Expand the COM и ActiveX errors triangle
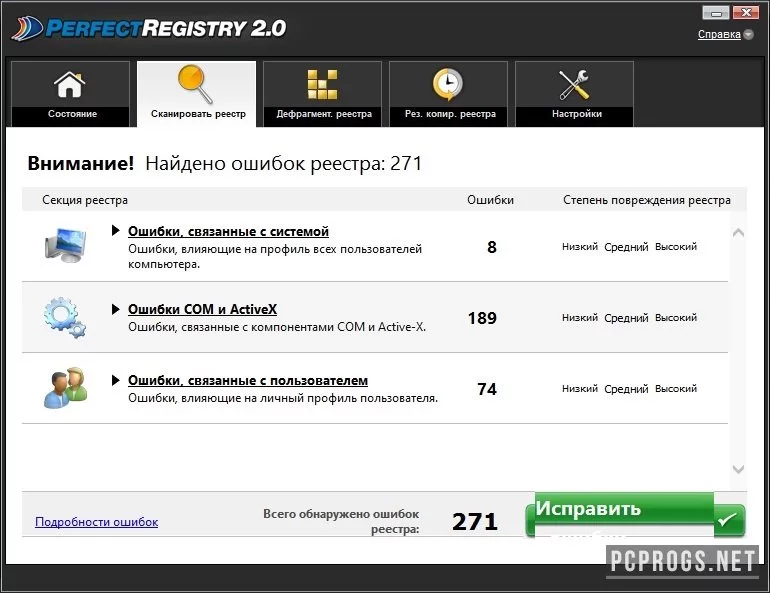This screenshot has width=770, height=593. coord(115,309)
